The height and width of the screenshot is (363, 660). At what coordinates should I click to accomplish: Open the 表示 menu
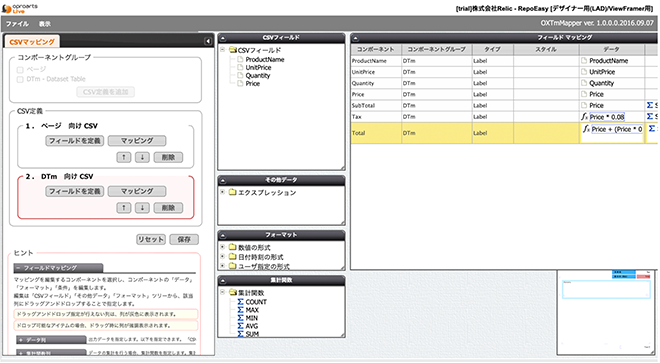tap(45, 24)
